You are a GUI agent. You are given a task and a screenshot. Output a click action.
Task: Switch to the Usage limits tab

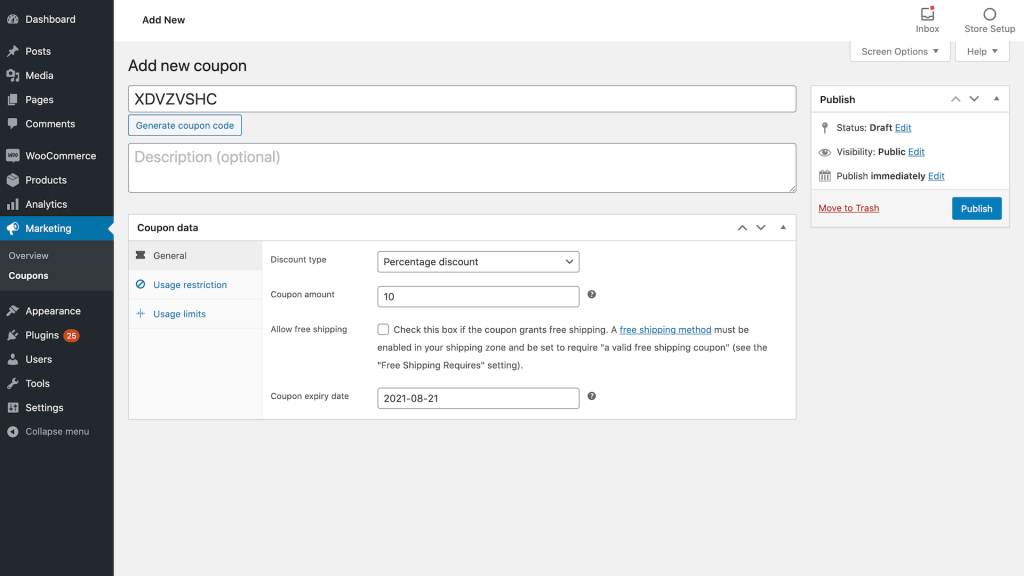[179, 314]
